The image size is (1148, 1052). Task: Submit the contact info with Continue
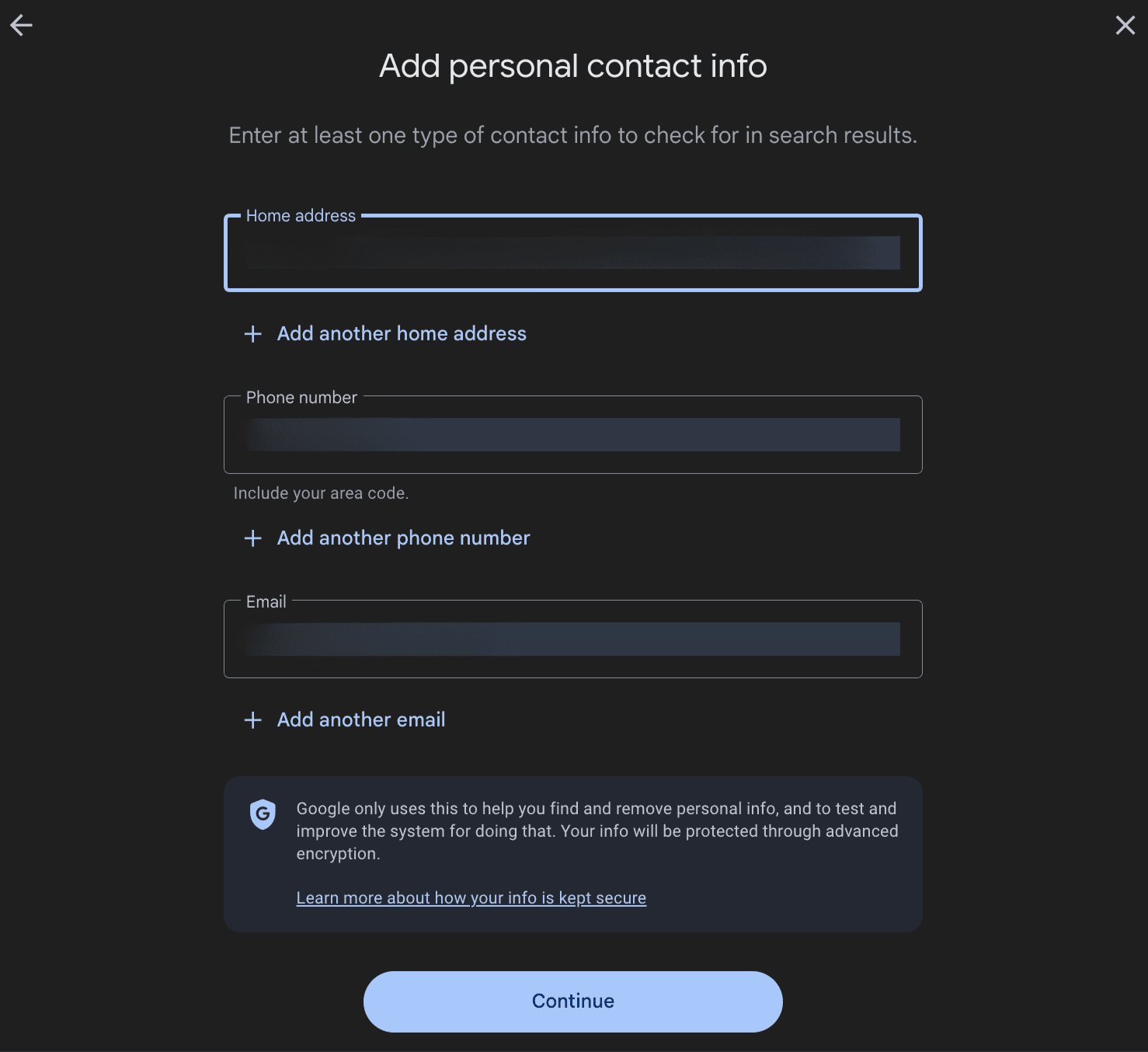pos(572,1001)
